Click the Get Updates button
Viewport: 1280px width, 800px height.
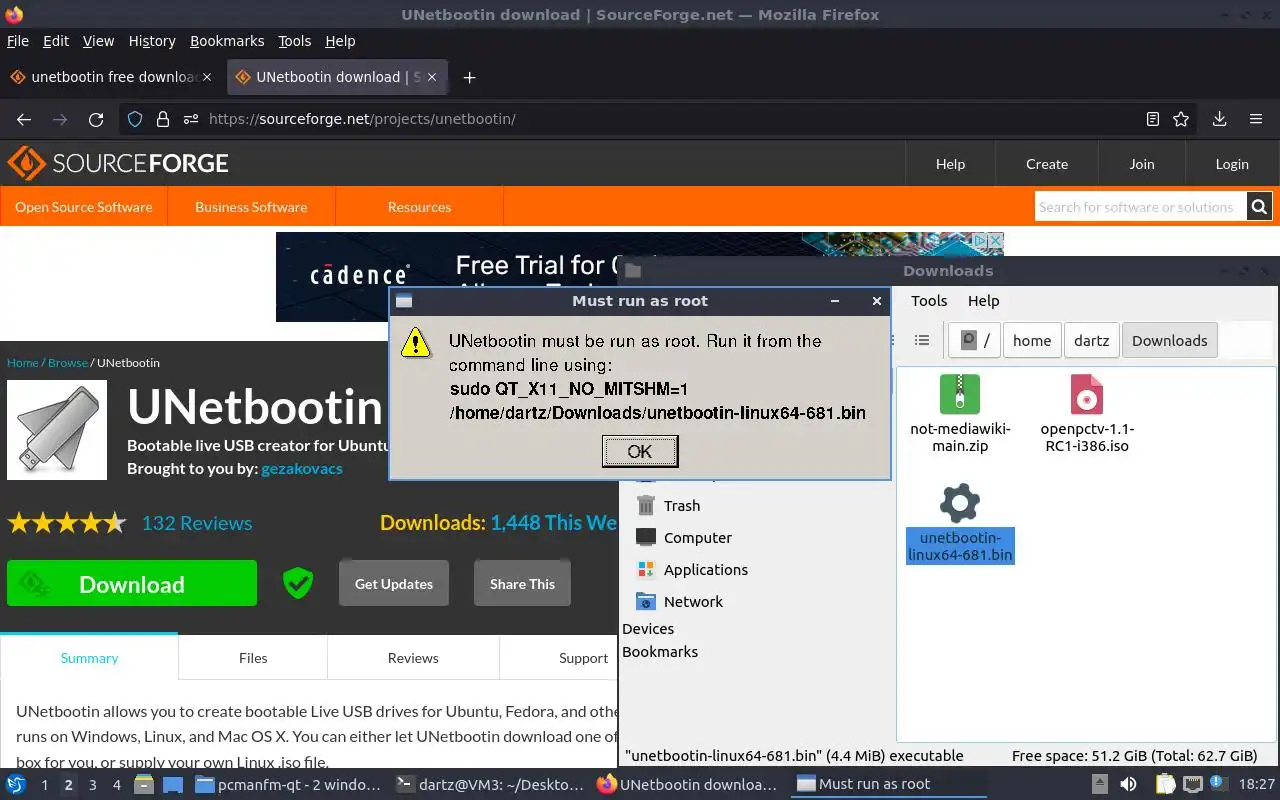(394, 583)
